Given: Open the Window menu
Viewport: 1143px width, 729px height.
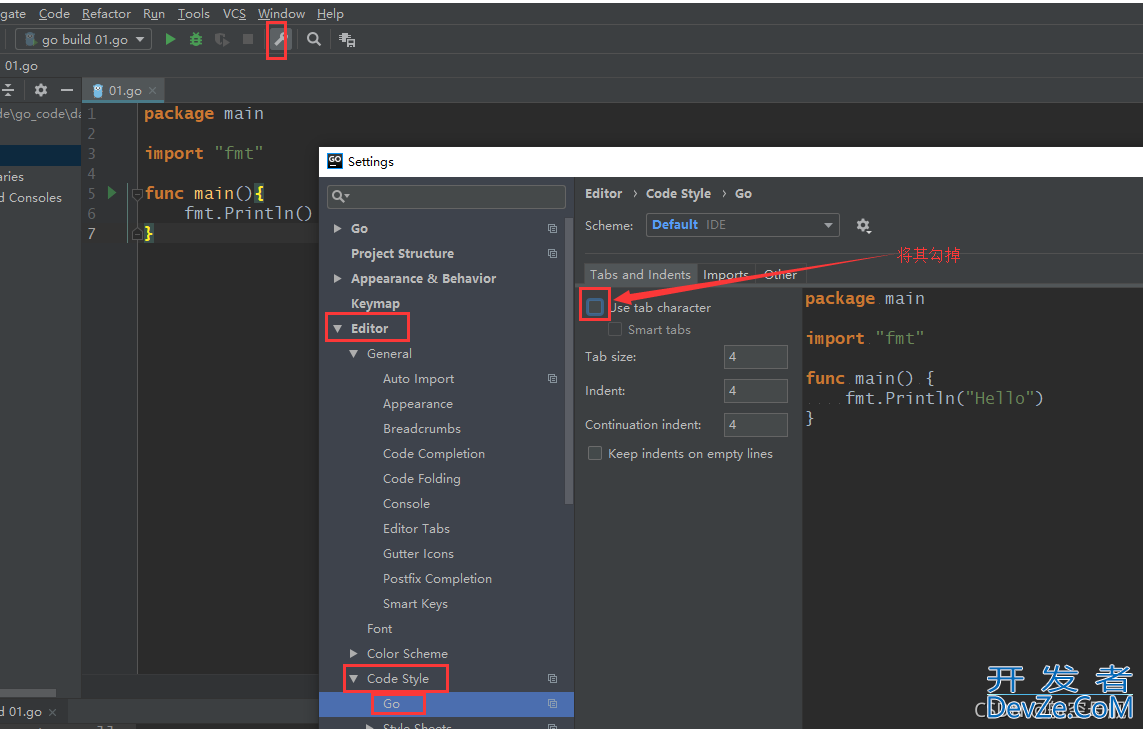Looking at the screenshot, I should tap(281, 14).
